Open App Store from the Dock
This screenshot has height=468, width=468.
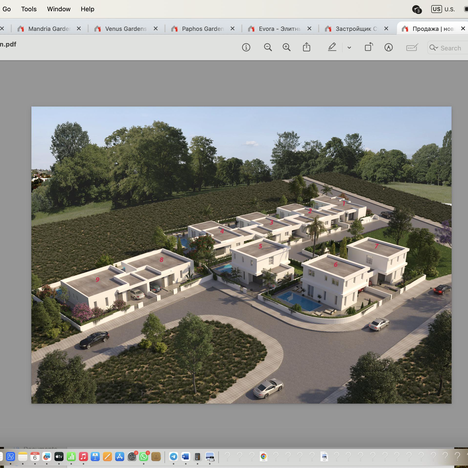(119, 457)
